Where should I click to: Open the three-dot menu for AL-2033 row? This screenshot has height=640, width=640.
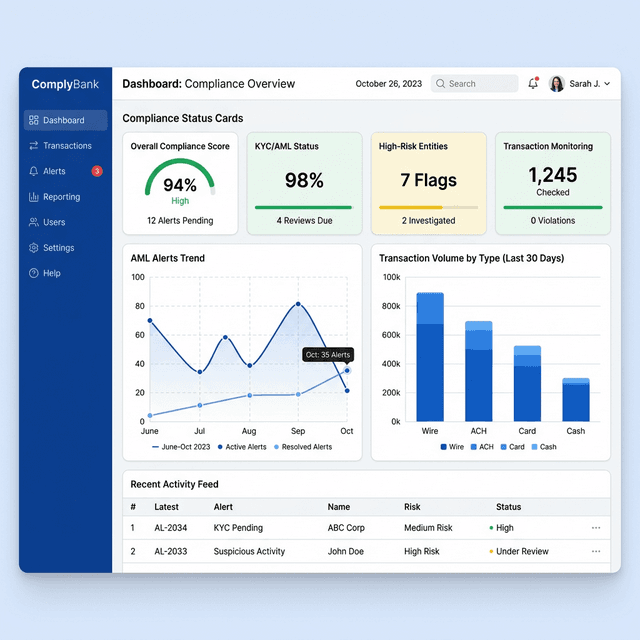point(596,551)
